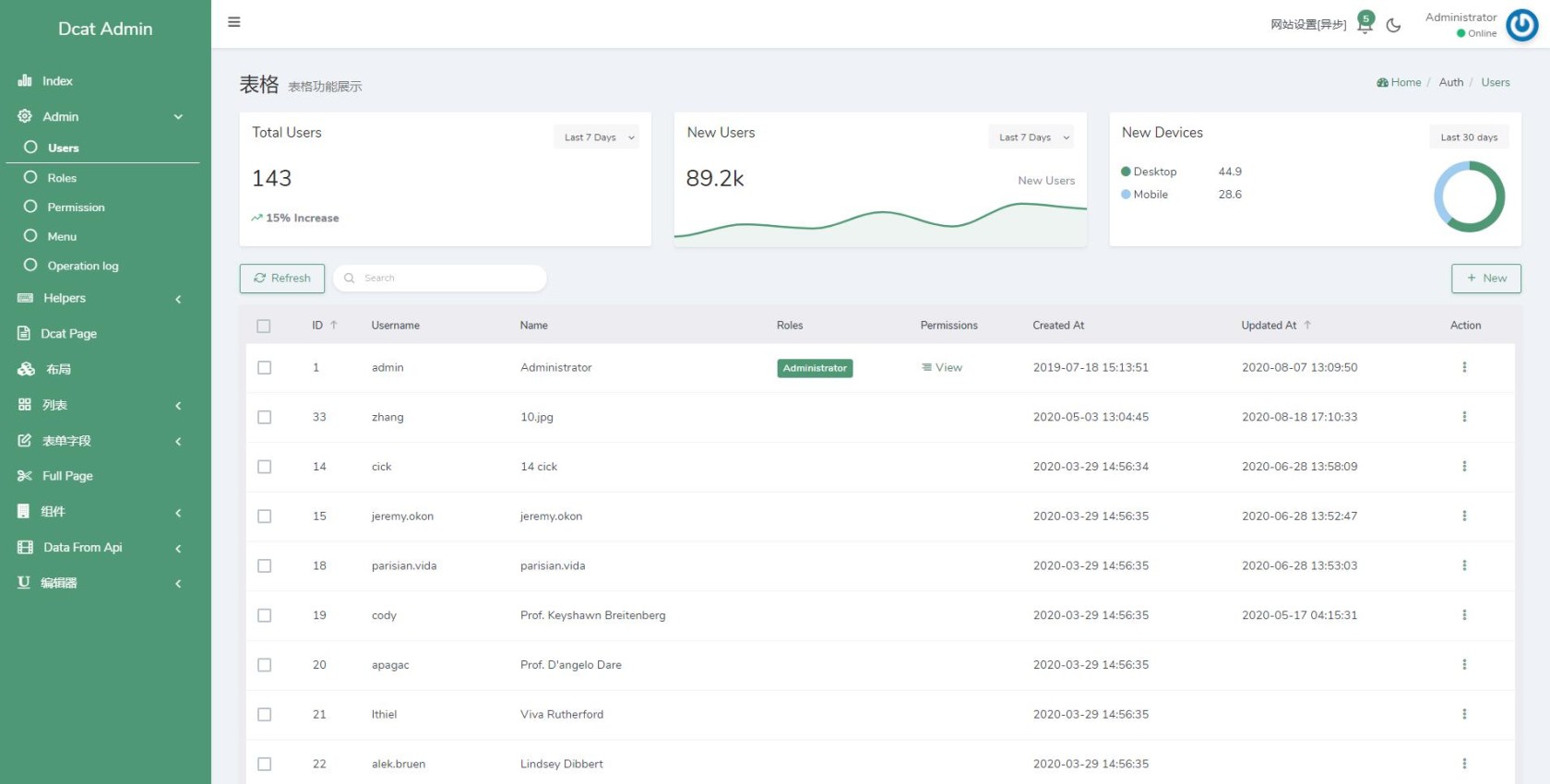
Task: Sort by ID column arrow
Action: (334, 326)
